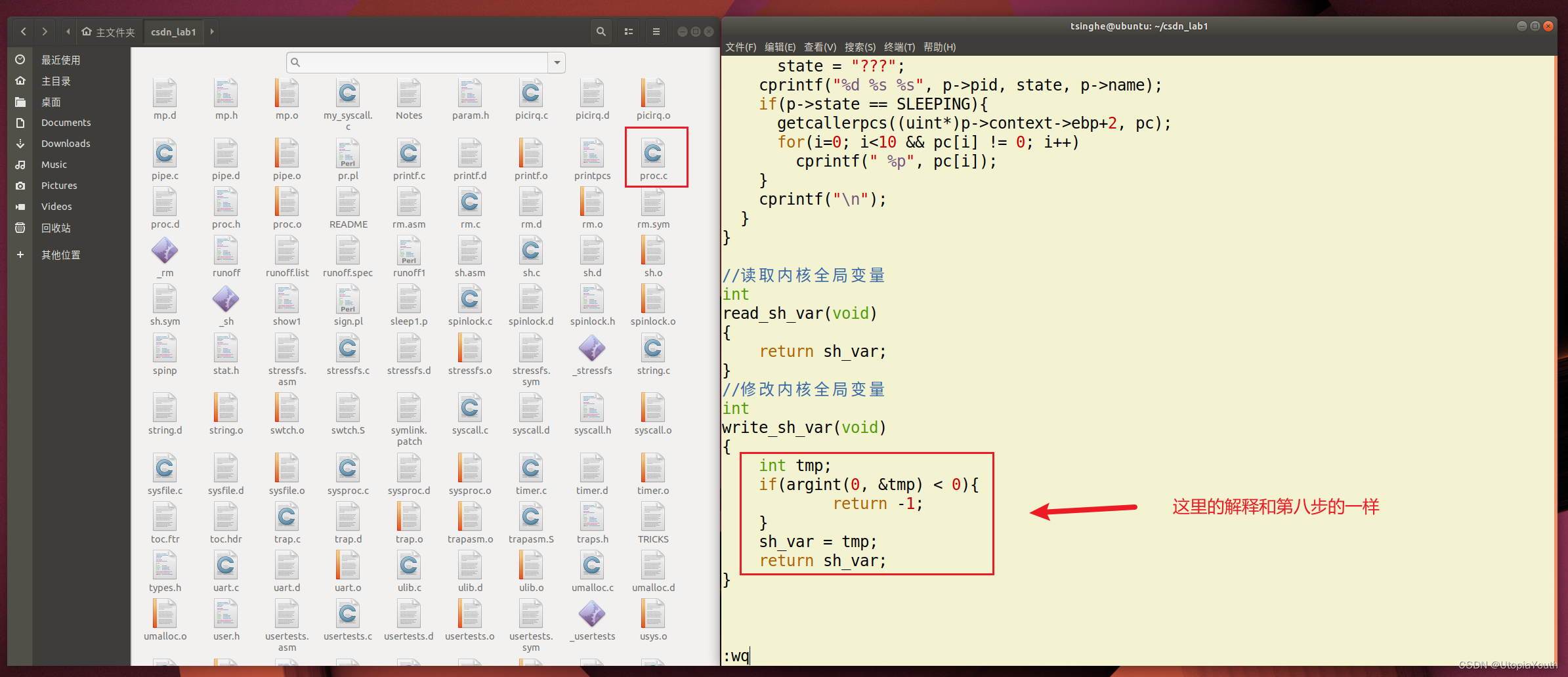Open terminal 终端(T) menu
The height and width of the screenshot is (677, 1568).
(899, 47)
